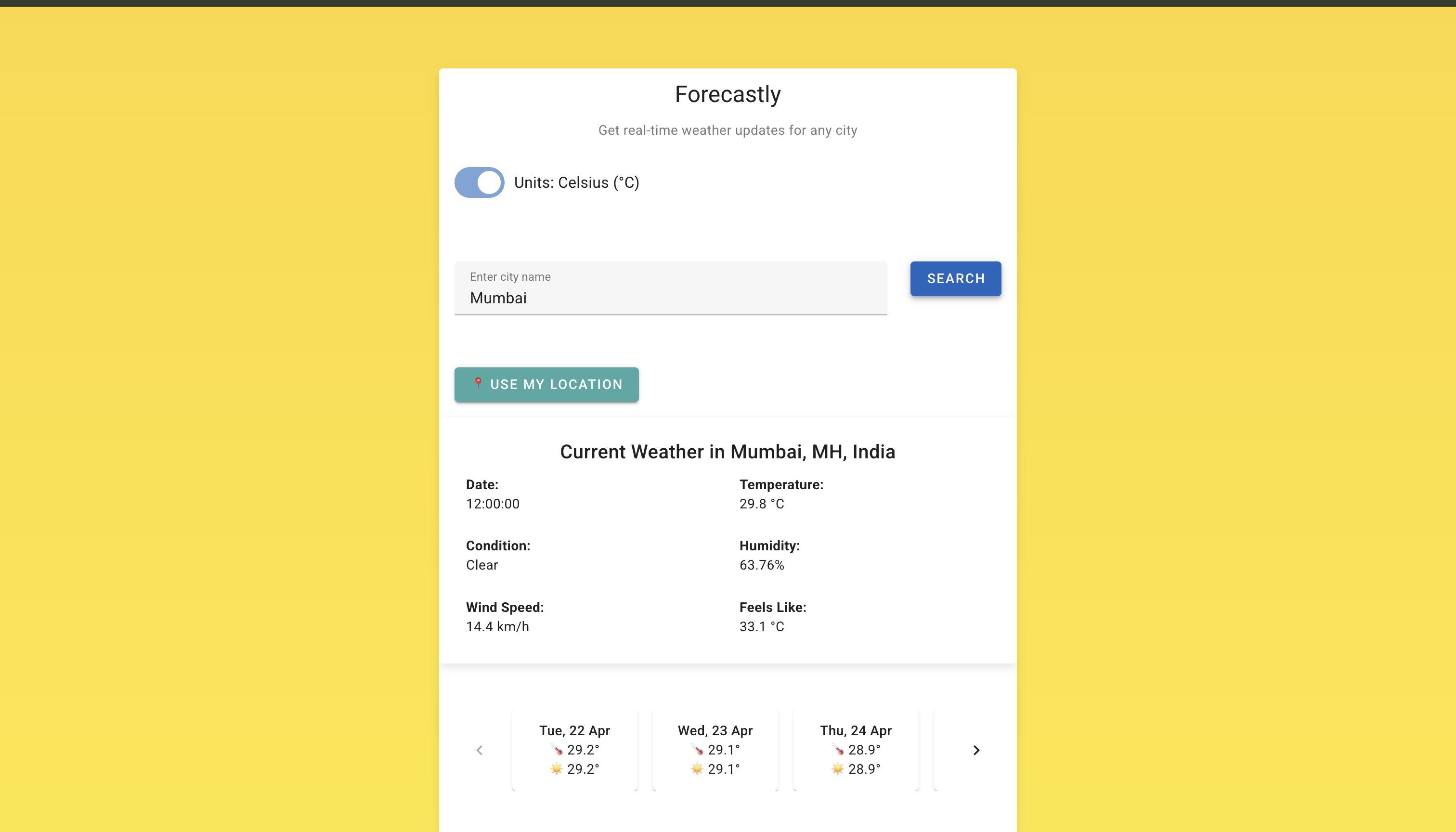Click the 29.8 °C temperature value
Screen dimensions: 1456x832
(762, 504)
